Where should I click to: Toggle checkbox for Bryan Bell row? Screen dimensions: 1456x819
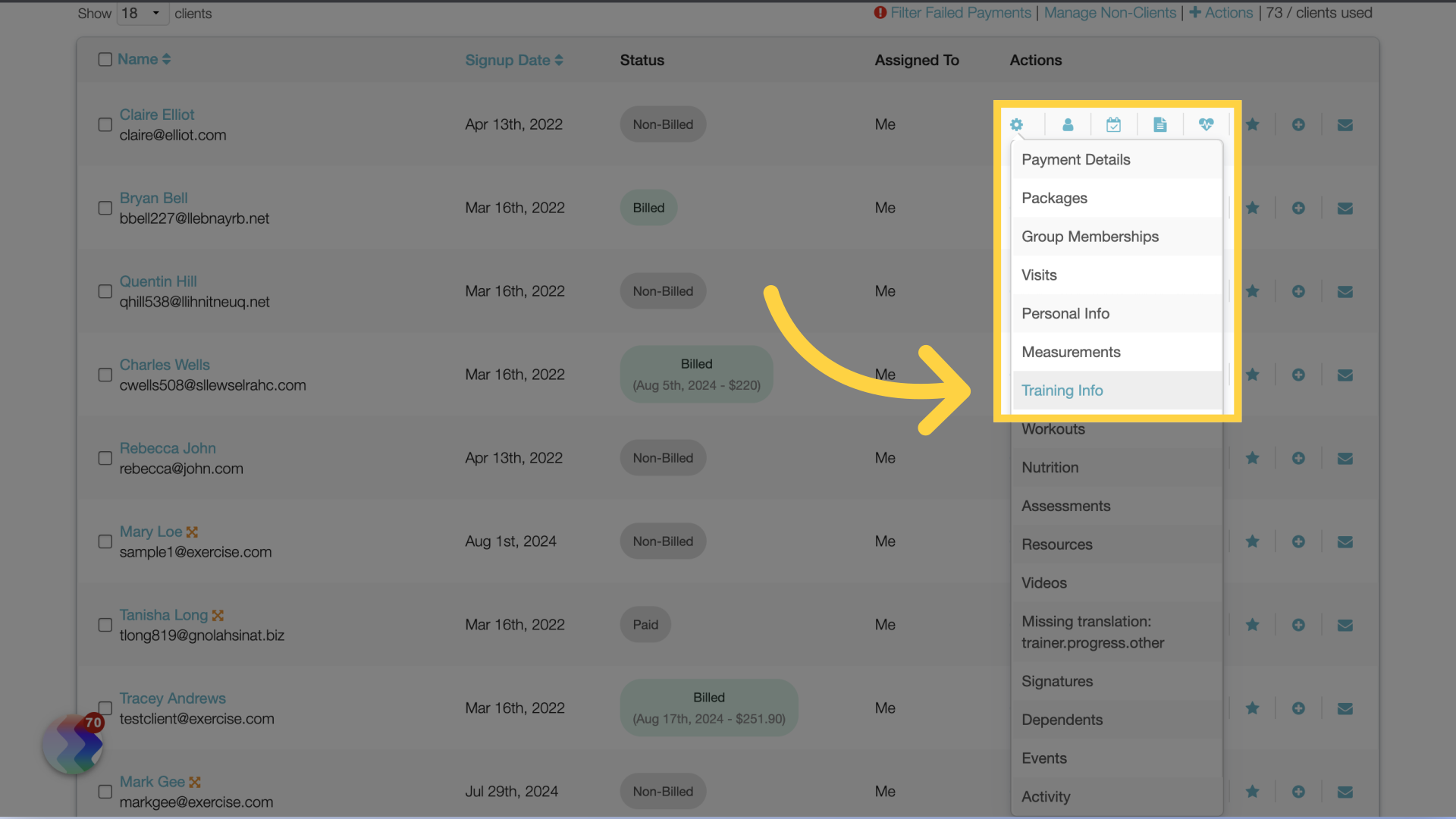(105, 207)
